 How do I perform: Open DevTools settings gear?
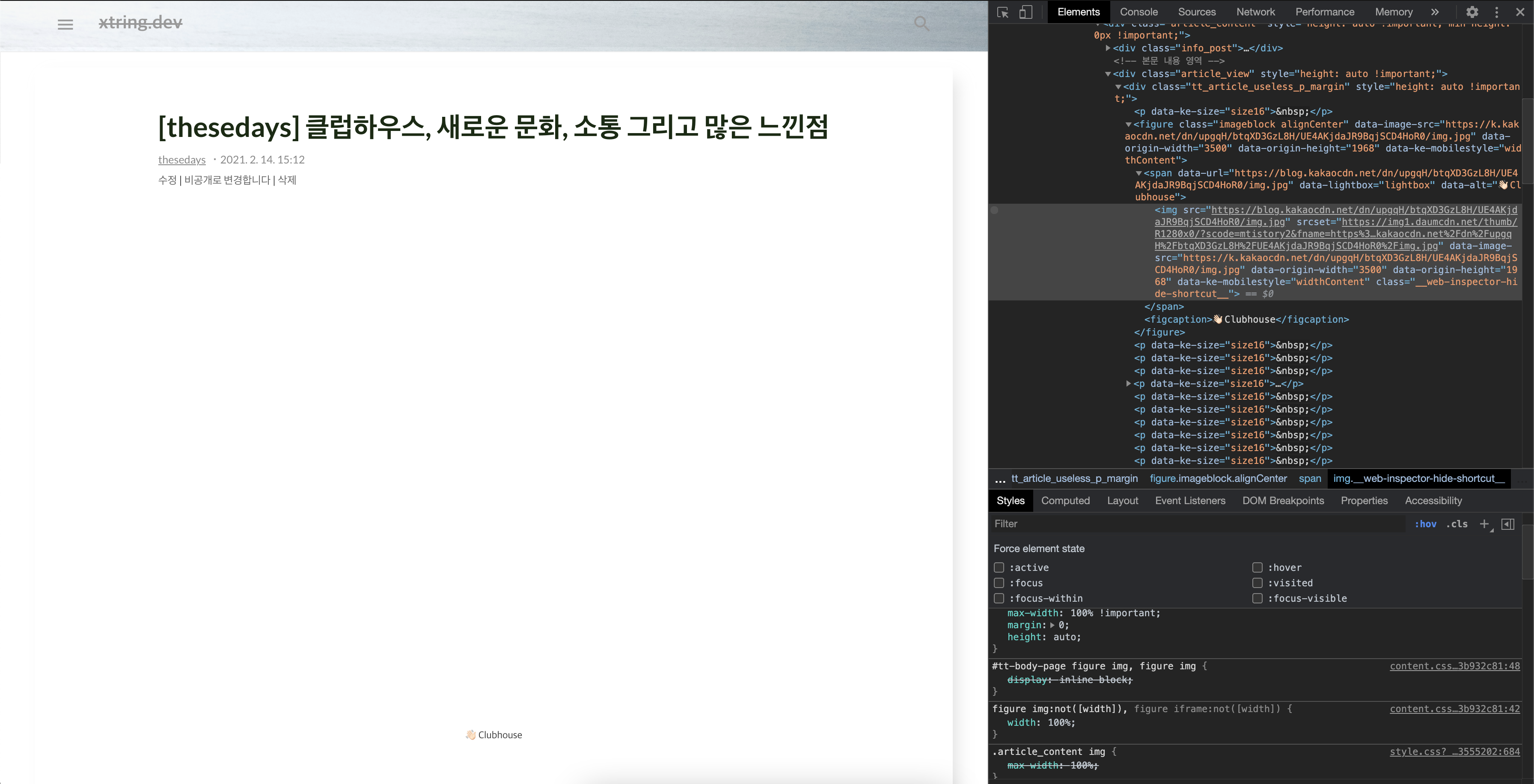click(1472, 12)
